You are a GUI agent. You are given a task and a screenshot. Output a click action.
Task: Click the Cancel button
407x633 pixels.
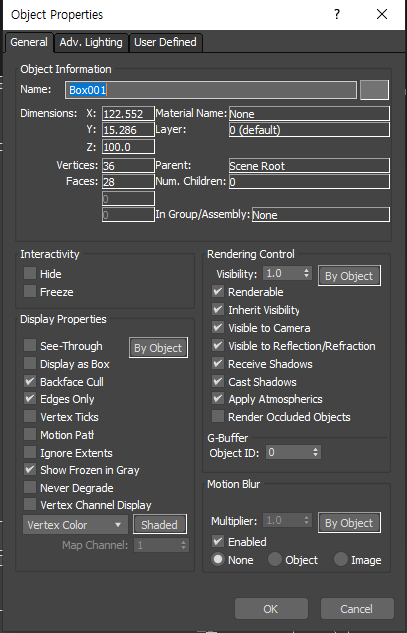point(357,609)
